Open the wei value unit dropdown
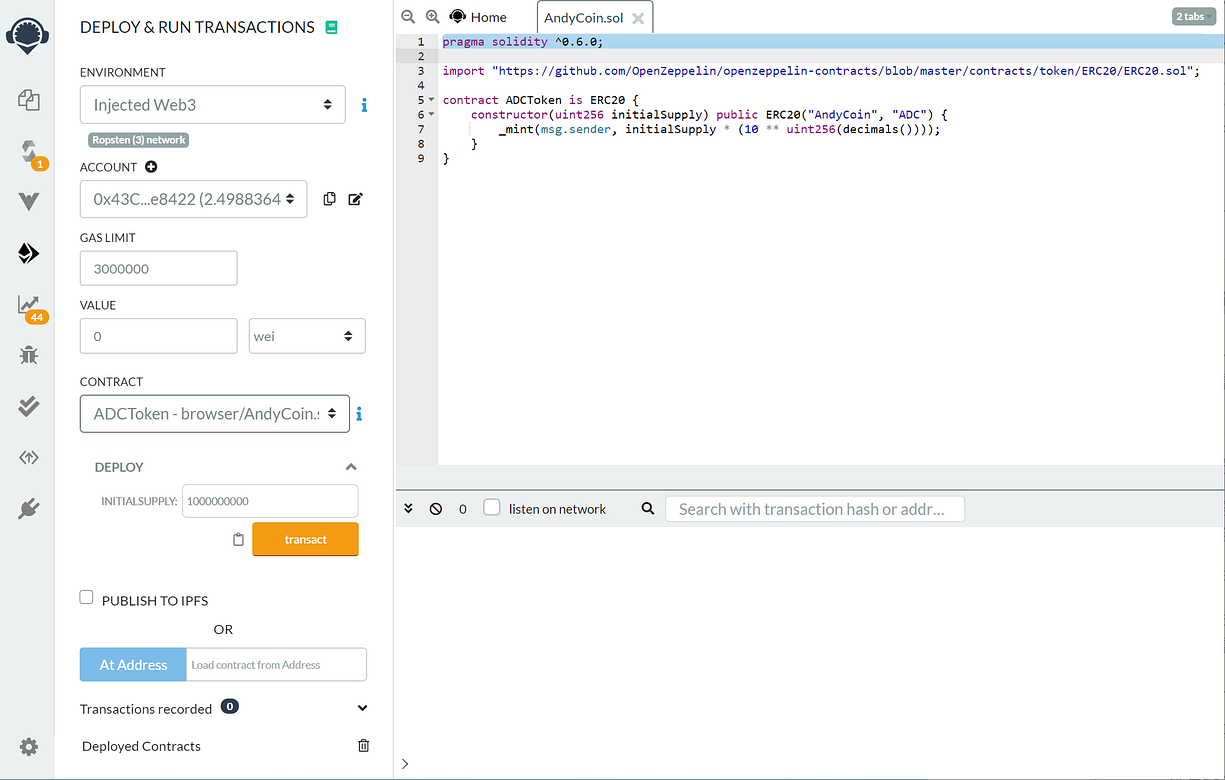Image resolution: width=1225 pixels, height=780 pixels. point(307,336)
